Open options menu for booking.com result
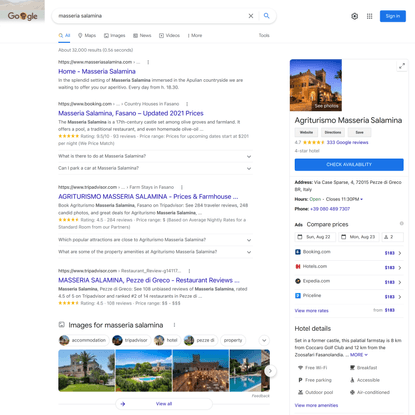 pyautogui.click(x=187, y=104)
